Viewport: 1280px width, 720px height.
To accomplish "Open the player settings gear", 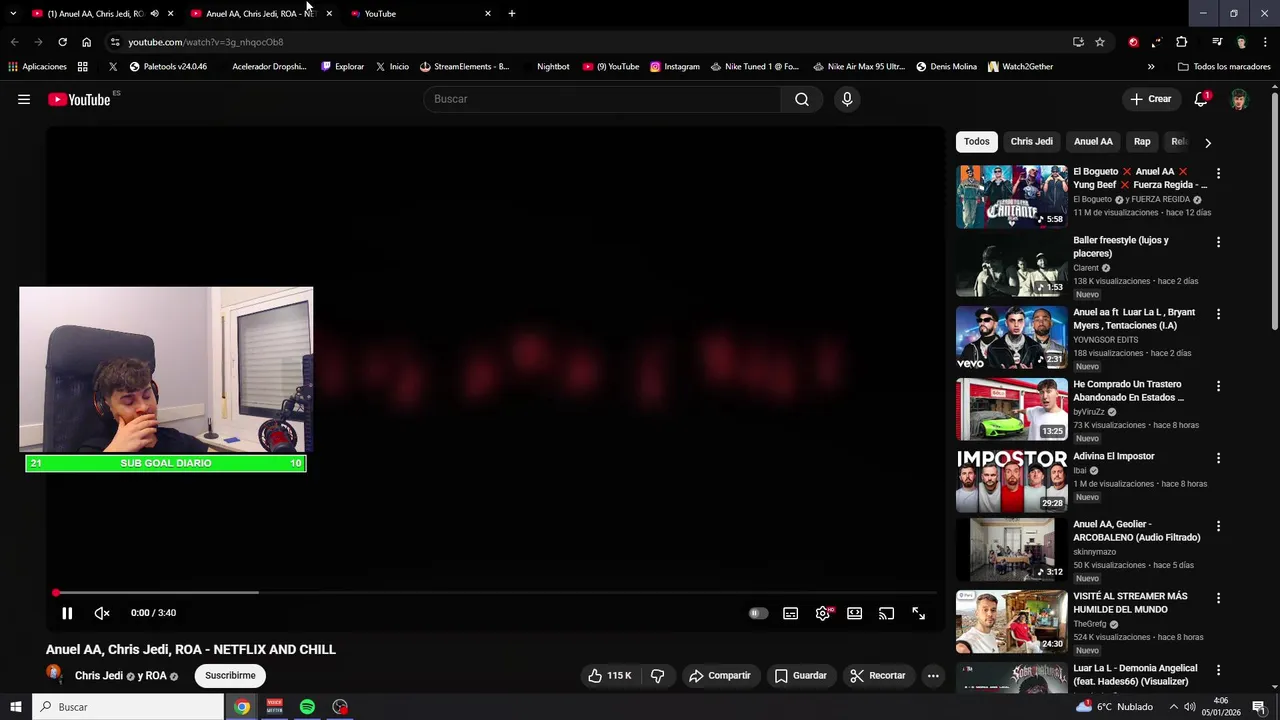I will coord(822,613).
